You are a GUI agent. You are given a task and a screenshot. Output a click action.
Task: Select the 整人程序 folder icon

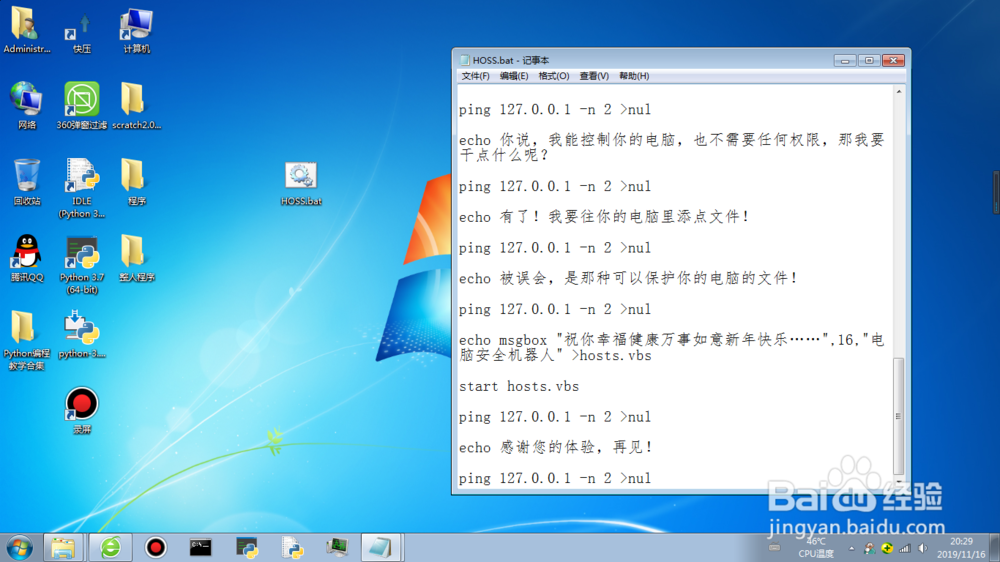[x=136, y=258]
